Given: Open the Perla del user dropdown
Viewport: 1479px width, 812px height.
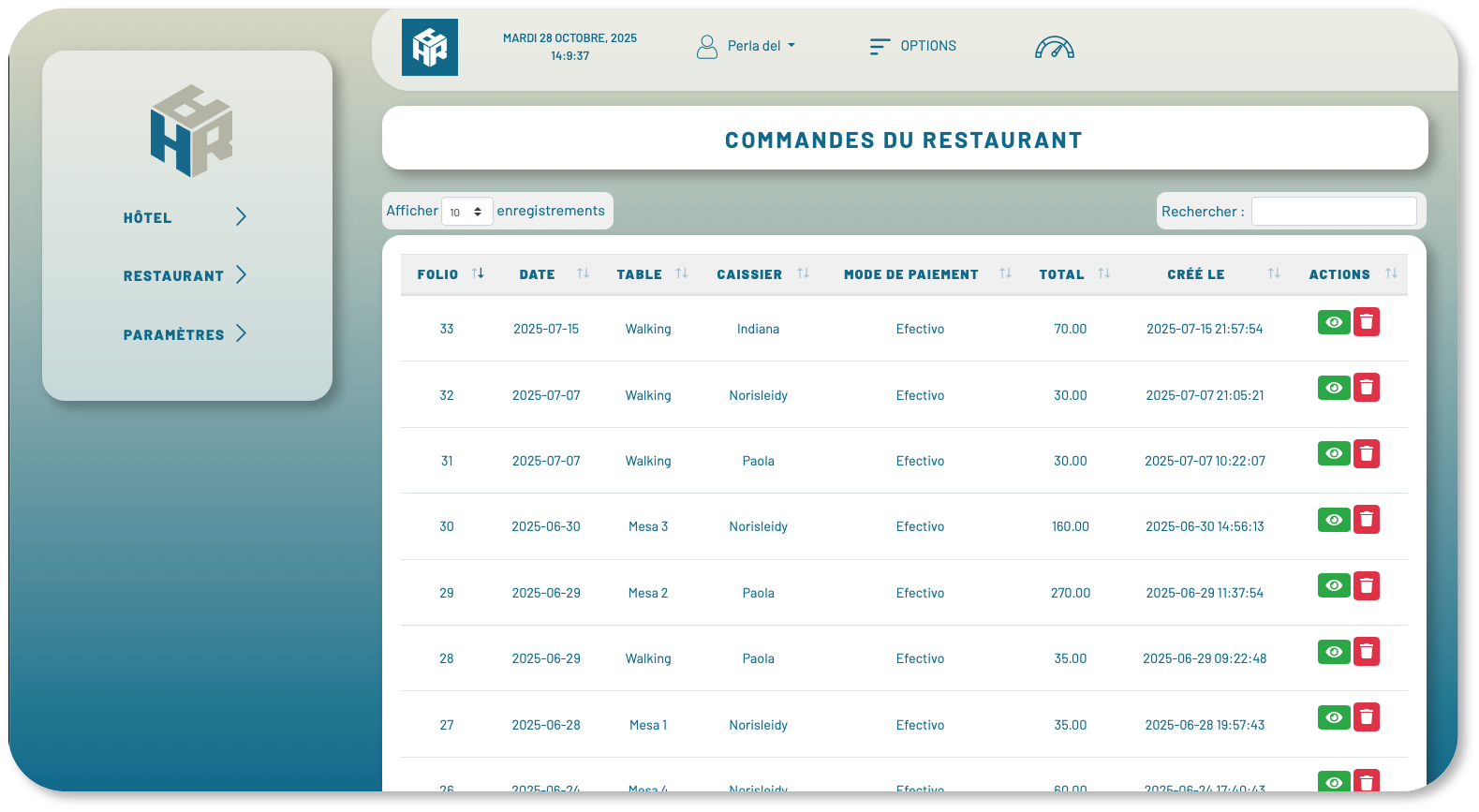Looking at the screenshot, I should [747, 46].
